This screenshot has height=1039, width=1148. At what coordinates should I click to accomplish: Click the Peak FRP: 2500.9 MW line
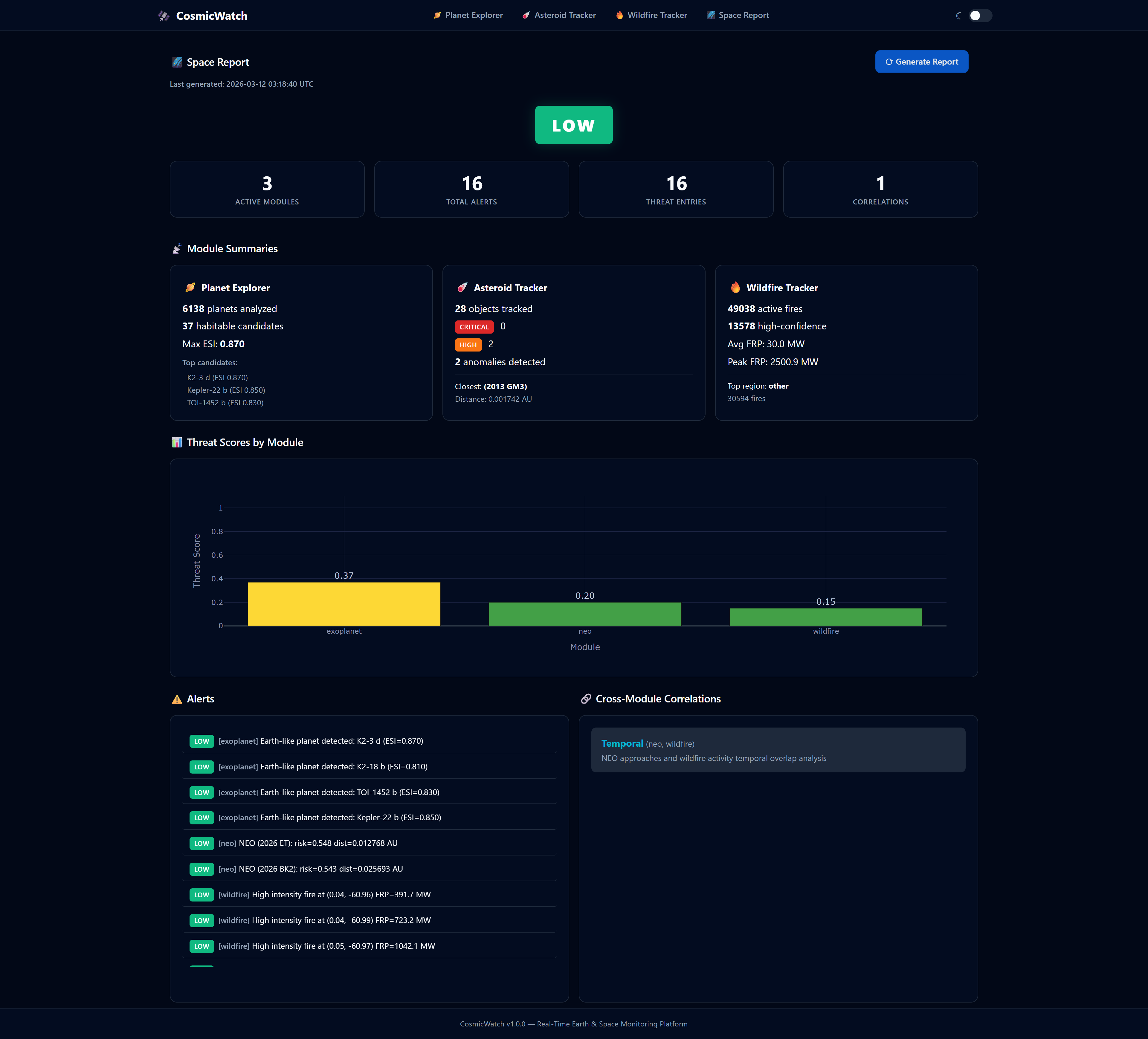click(x=773, y=362)
